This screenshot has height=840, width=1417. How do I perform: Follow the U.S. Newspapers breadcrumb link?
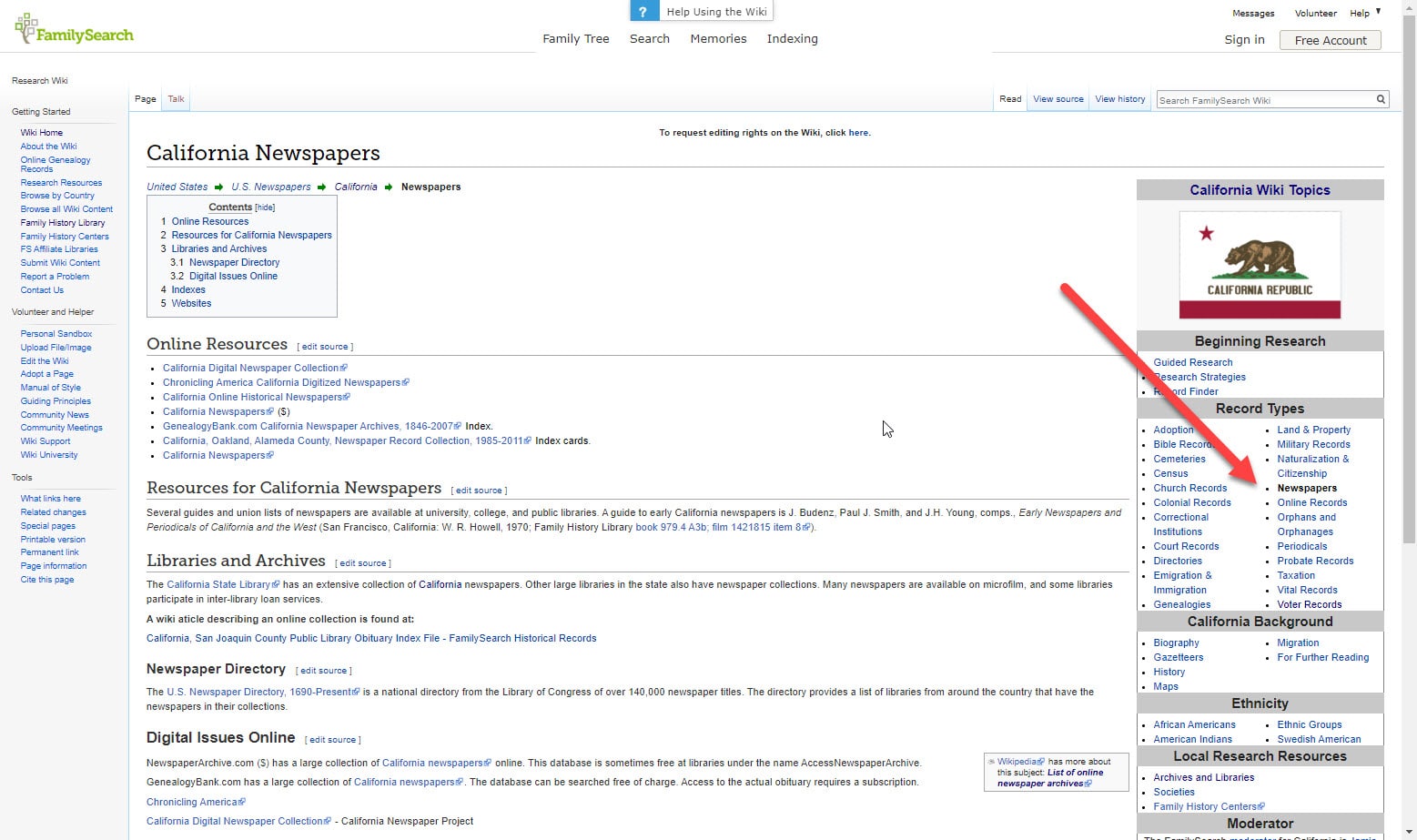(271, 187)
